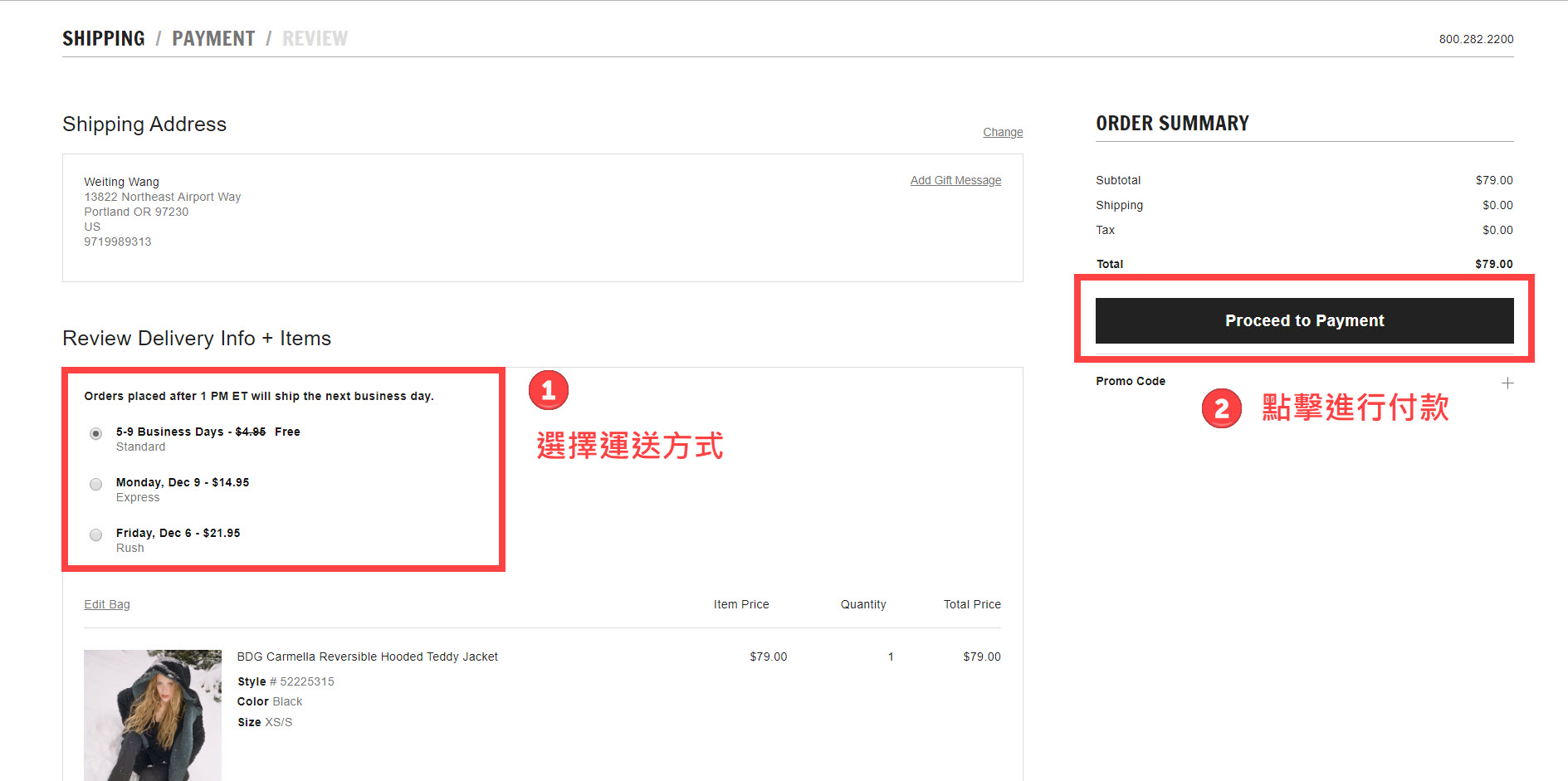Click the Edit Bag link
Image resolution: width=1568 pixels, height=781 pixels.
tap(107, 604)
